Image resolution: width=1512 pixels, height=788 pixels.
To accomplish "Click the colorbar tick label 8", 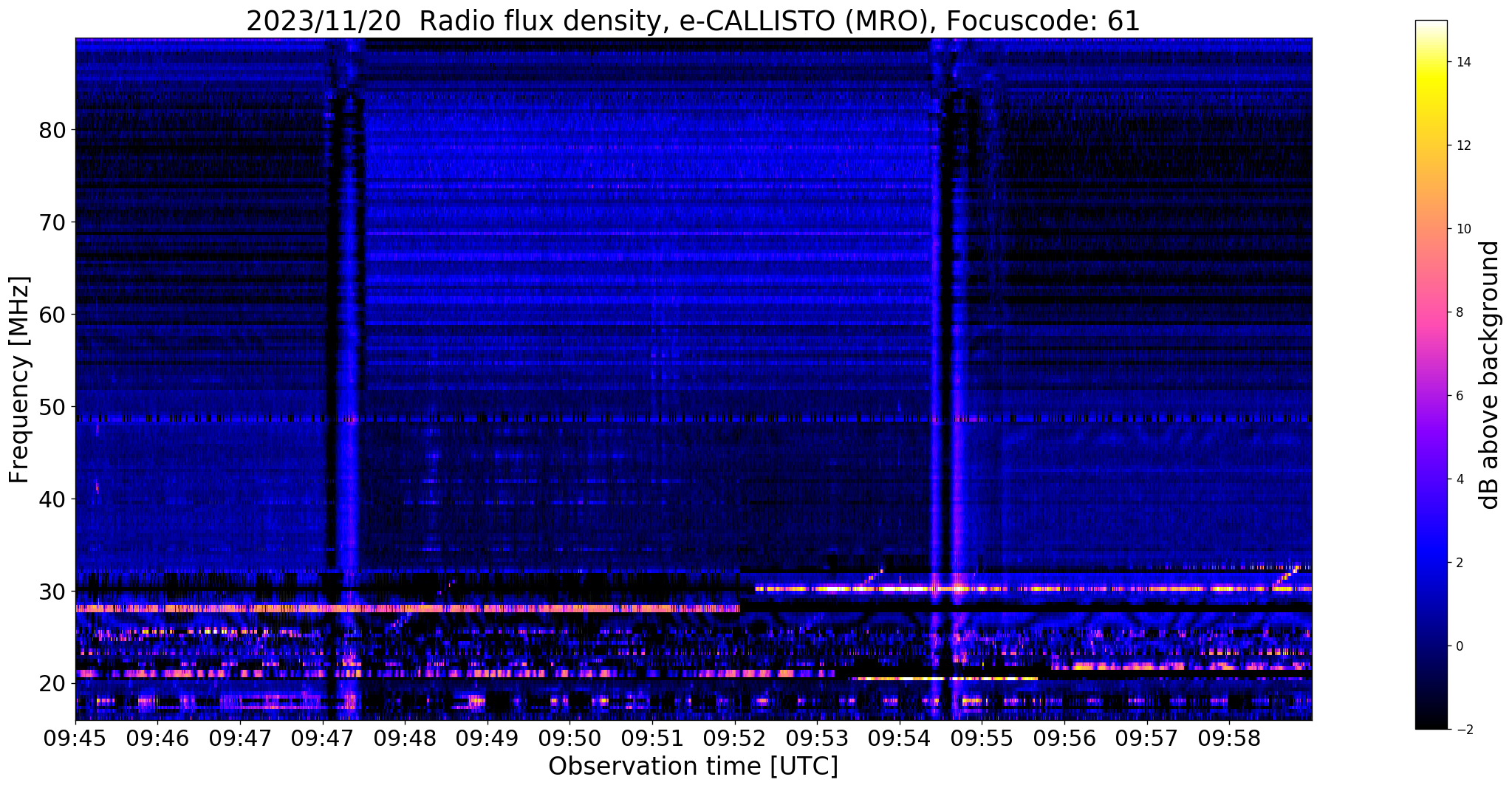I will tap(1459, 312).
